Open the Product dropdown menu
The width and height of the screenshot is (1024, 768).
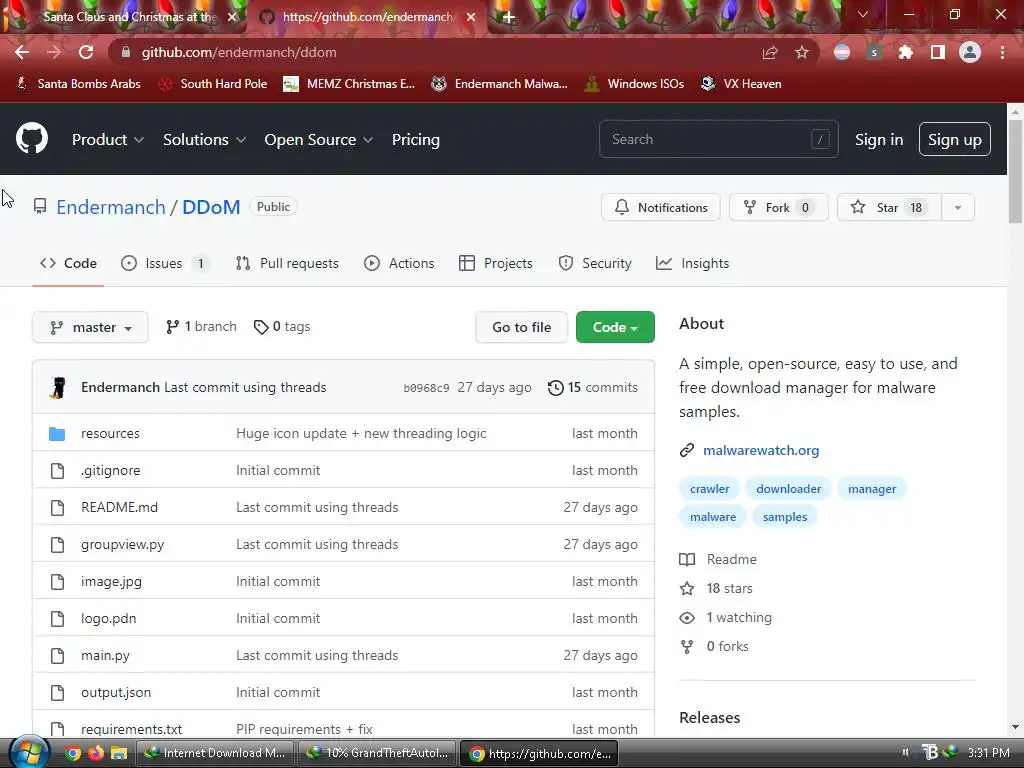108,140
